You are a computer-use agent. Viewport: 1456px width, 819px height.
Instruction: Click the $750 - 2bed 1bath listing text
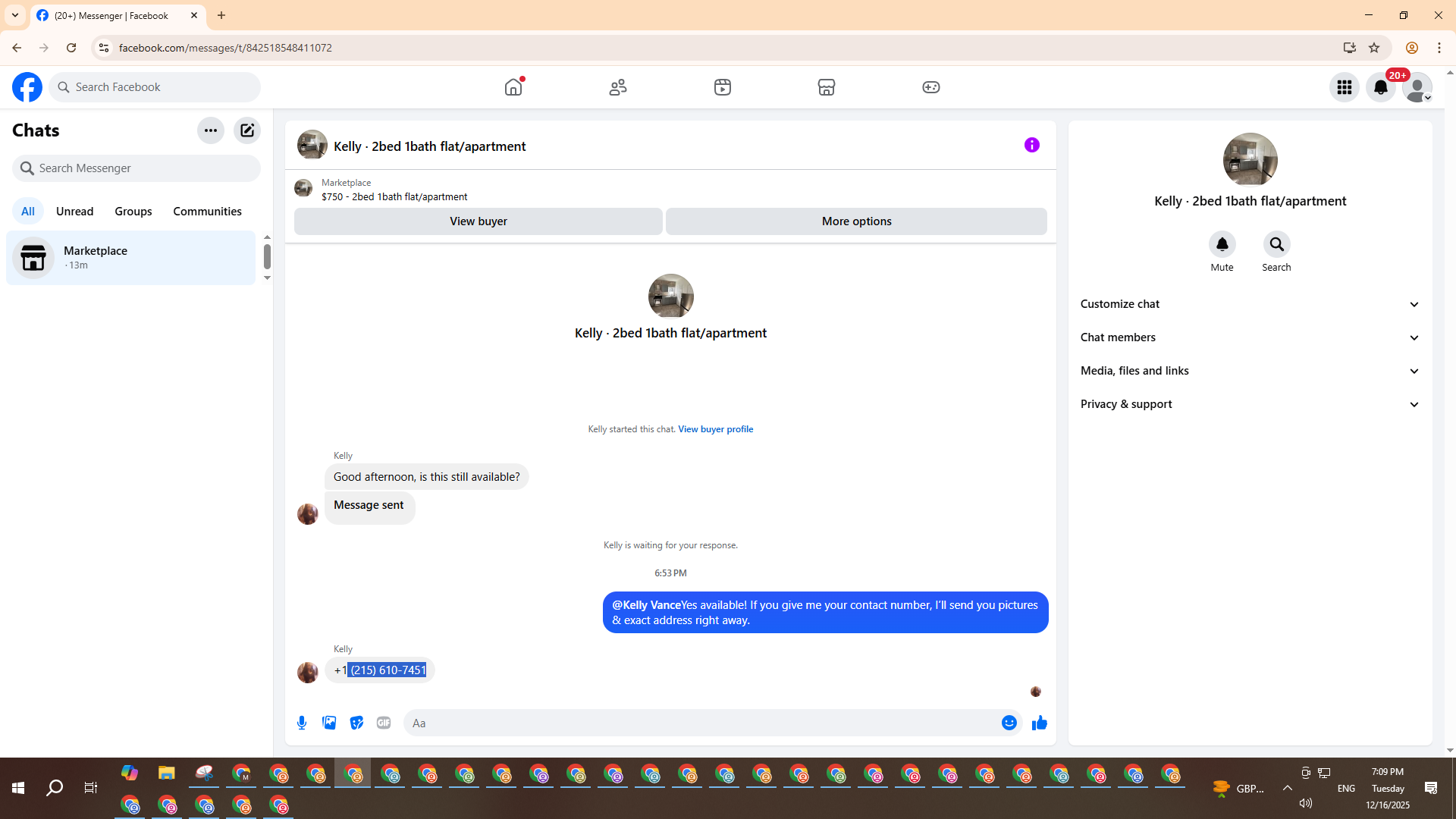(x=394, y=197)
